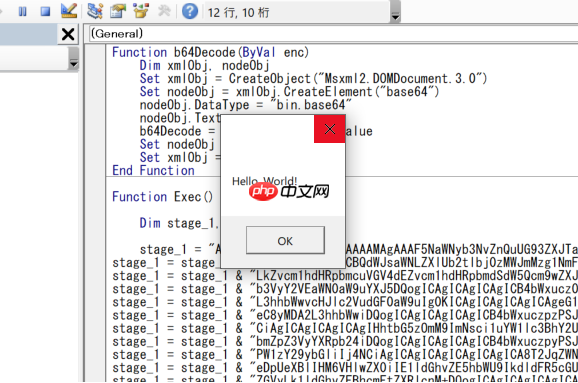Click the CreateObject("Msxml2.DOMDocument.3.0") line
Viewport: 578px width, 383px height.
[x=313, y=79]
